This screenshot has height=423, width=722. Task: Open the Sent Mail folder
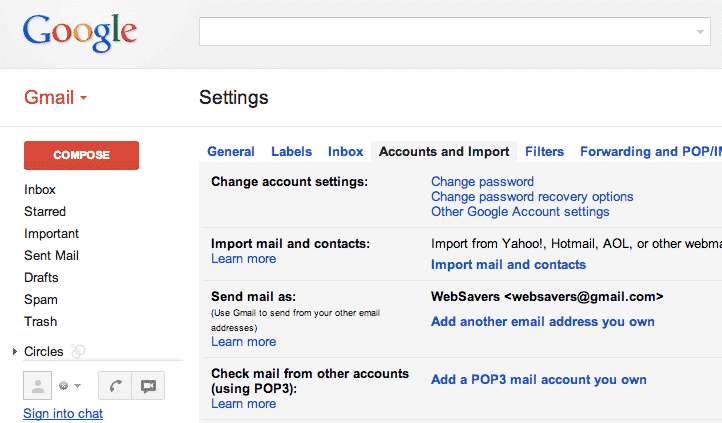point(51,255)
